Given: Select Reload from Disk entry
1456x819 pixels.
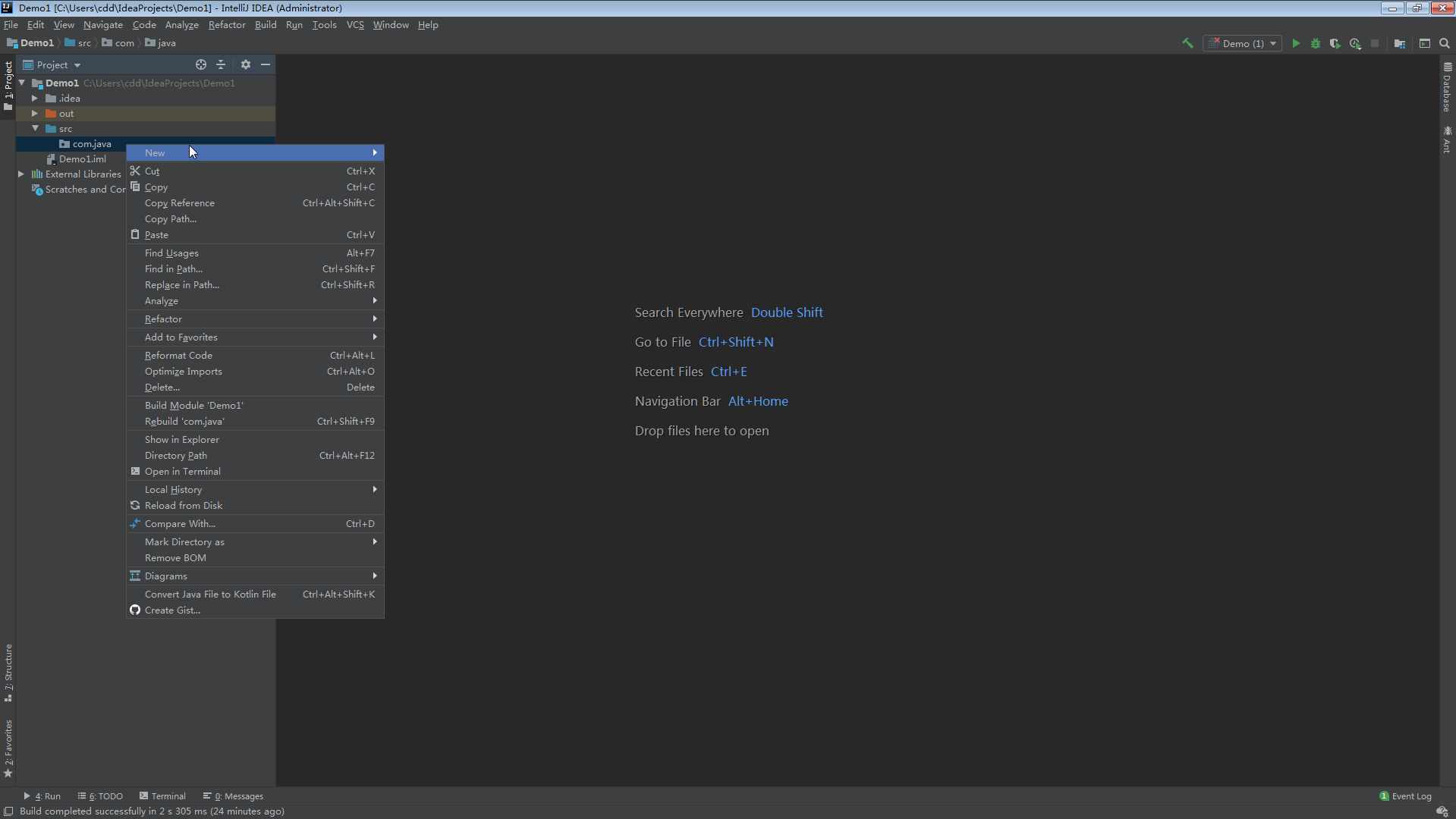Looking at the screenshot, I should (x=255, y=505).
